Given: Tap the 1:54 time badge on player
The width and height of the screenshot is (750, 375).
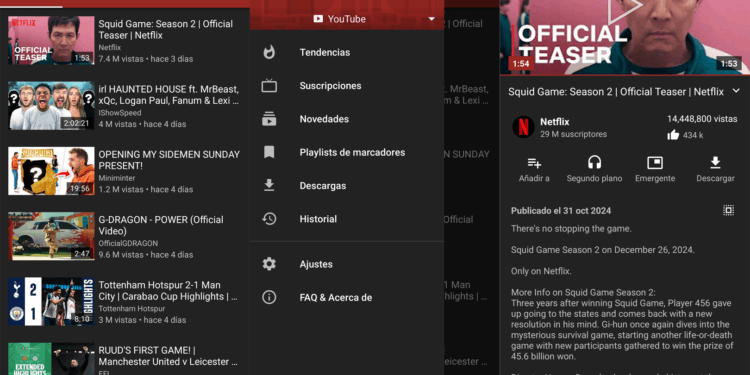Looking at the screenshot, I should point(521,63).
